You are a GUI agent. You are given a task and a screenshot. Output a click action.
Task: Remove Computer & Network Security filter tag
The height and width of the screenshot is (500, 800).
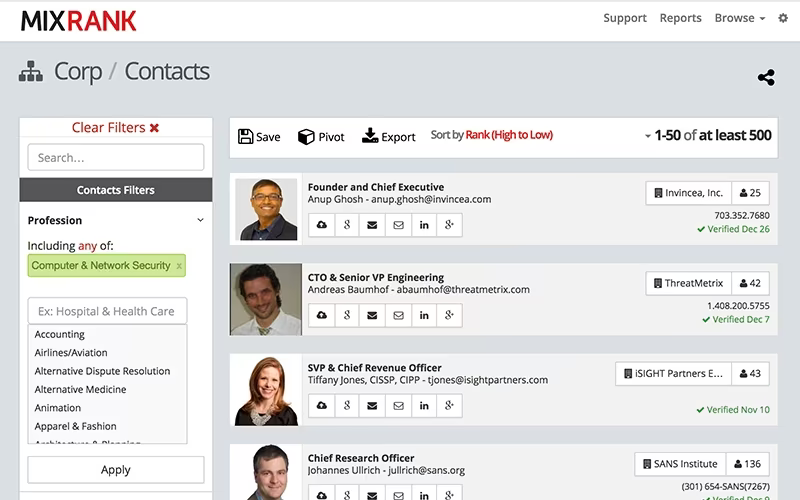[179, 266]
